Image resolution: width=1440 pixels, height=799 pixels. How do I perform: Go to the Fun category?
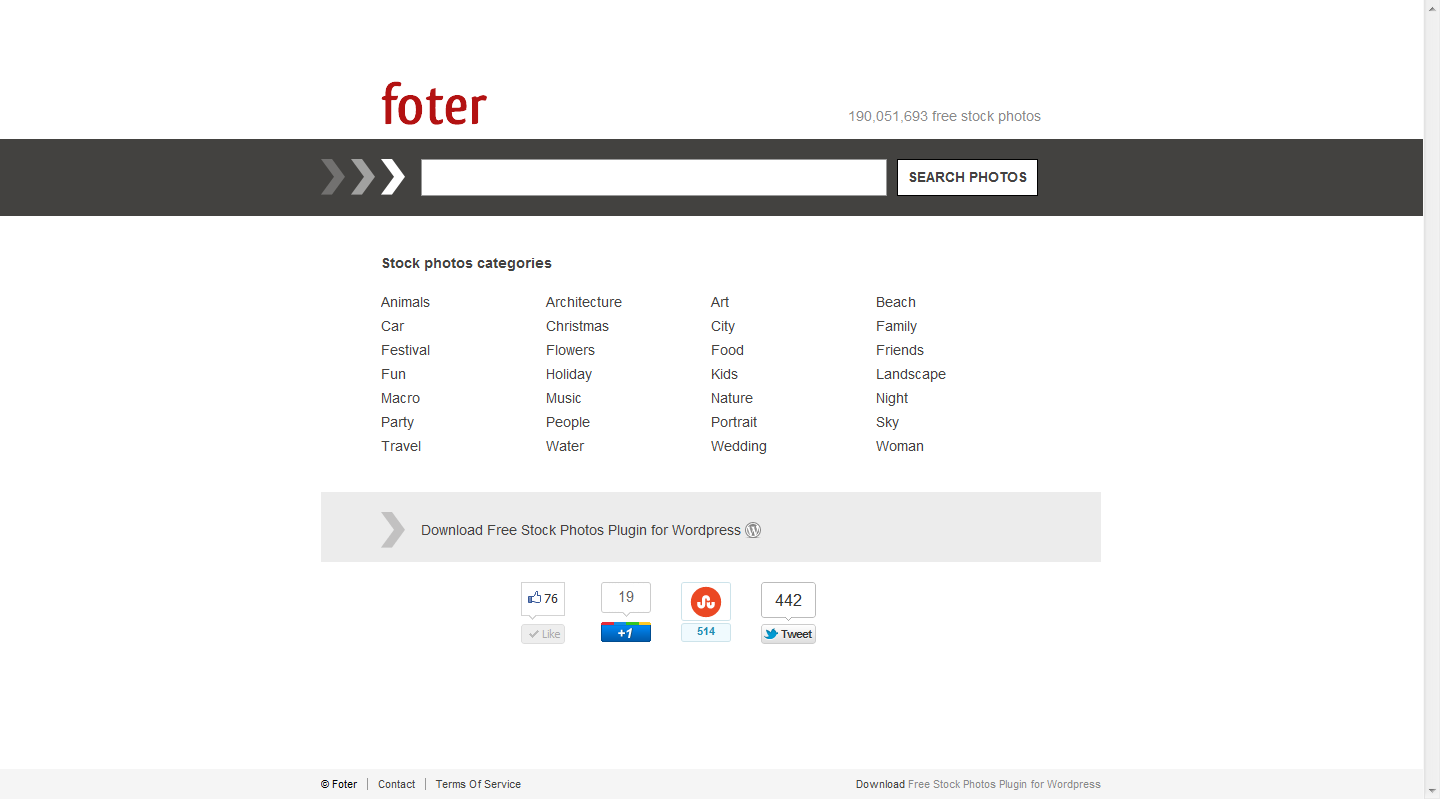point(393,374)
